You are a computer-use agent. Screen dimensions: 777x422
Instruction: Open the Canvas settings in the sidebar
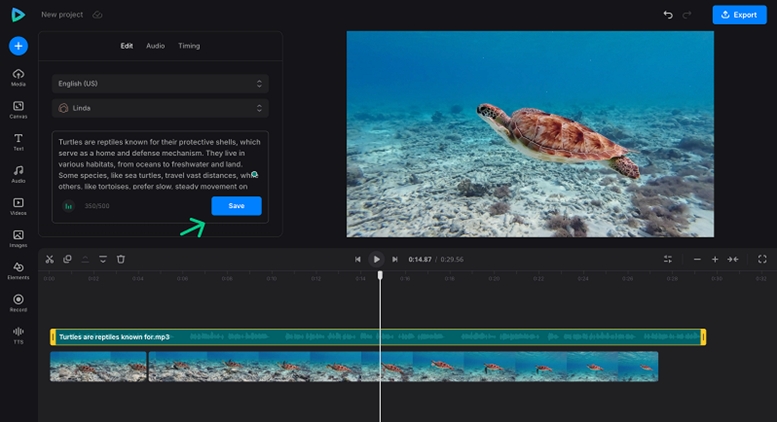click(x=18, y=109)
